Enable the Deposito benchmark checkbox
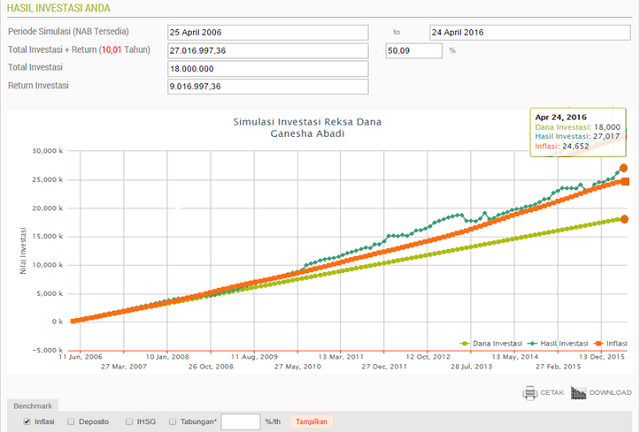640x432 pixels. click(x=70, y=422)
